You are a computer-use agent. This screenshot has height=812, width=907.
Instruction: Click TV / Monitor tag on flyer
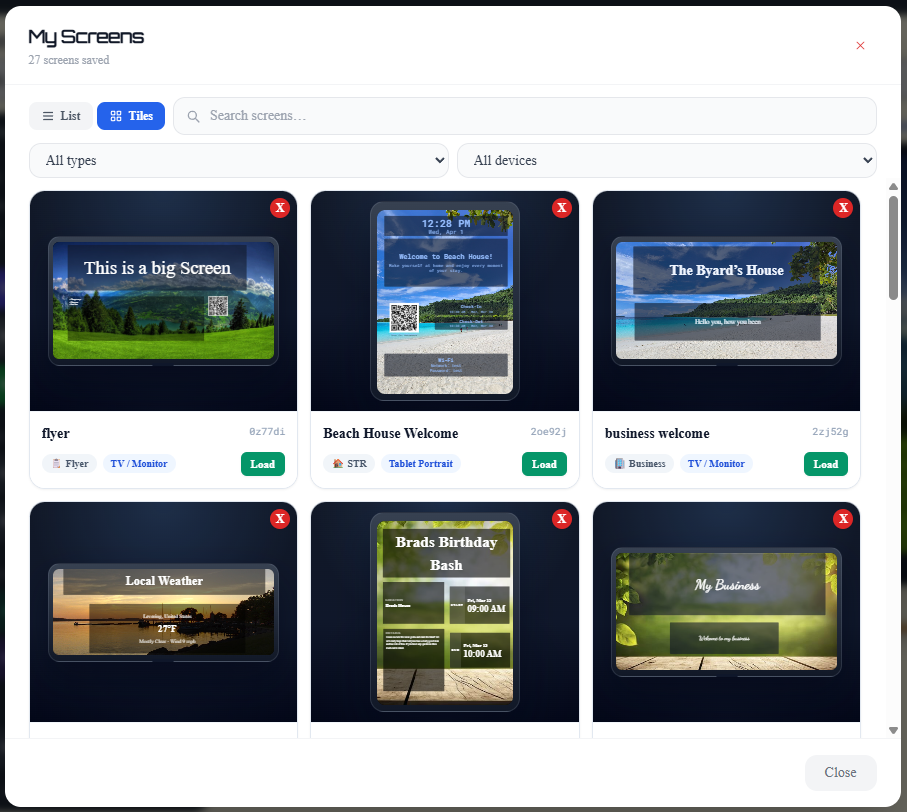click(139, 463)
